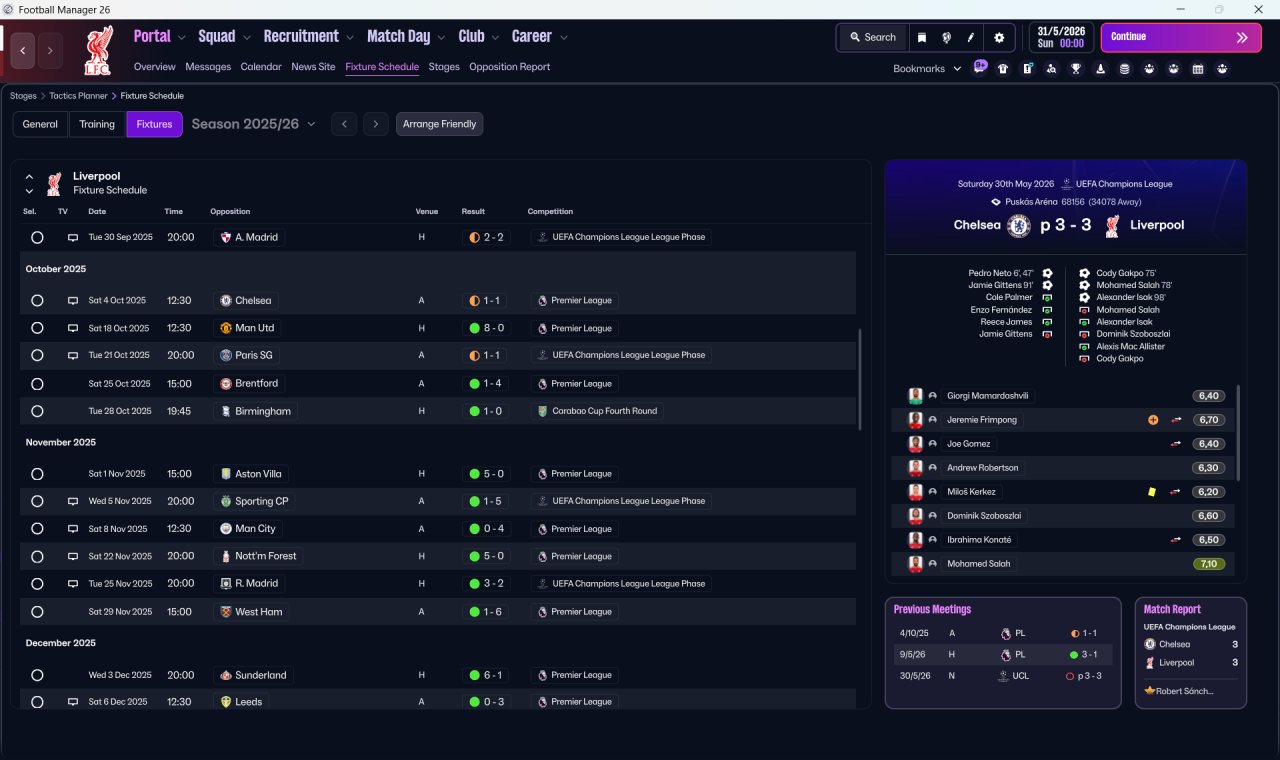Open the 9/5/26 previous meeting row
Image resolution: width=1280 pixels, height=760 pixels.
pos(1003,655)
